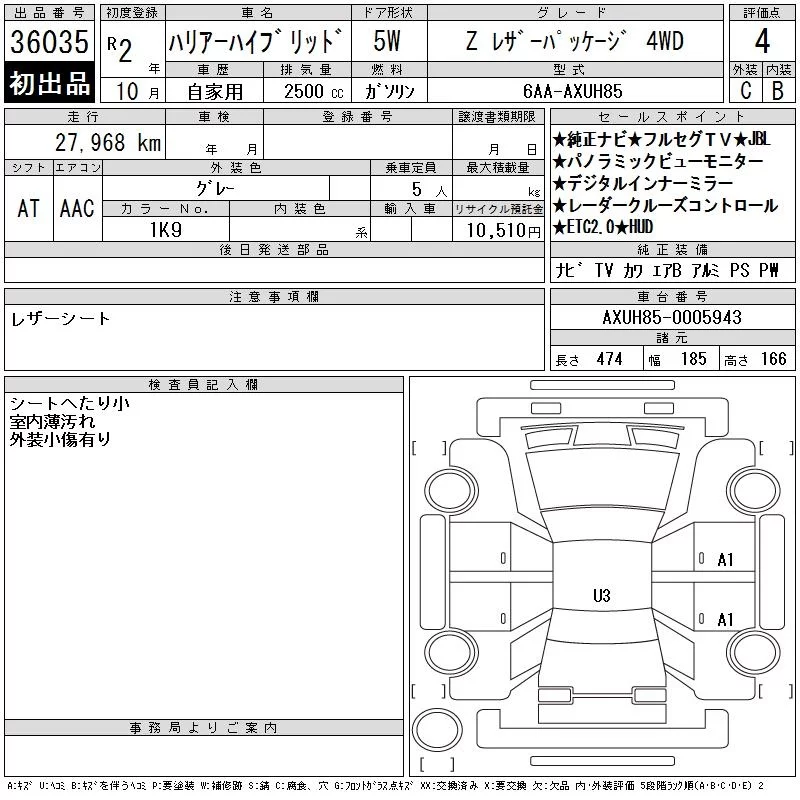800x800 pixels.
Task: Click the mileage value 27,968 km
Action: point(108,143)
